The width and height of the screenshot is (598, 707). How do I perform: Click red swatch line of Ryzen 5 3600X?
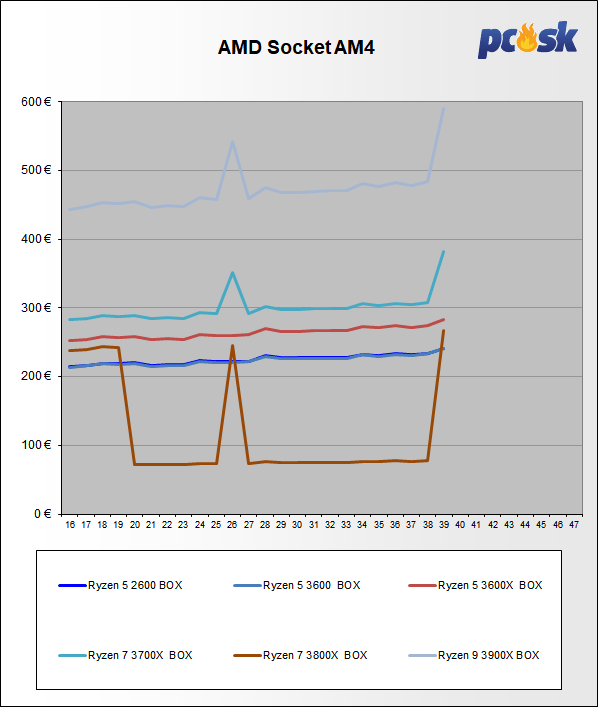pyautogui.click(x=422, y=585)
